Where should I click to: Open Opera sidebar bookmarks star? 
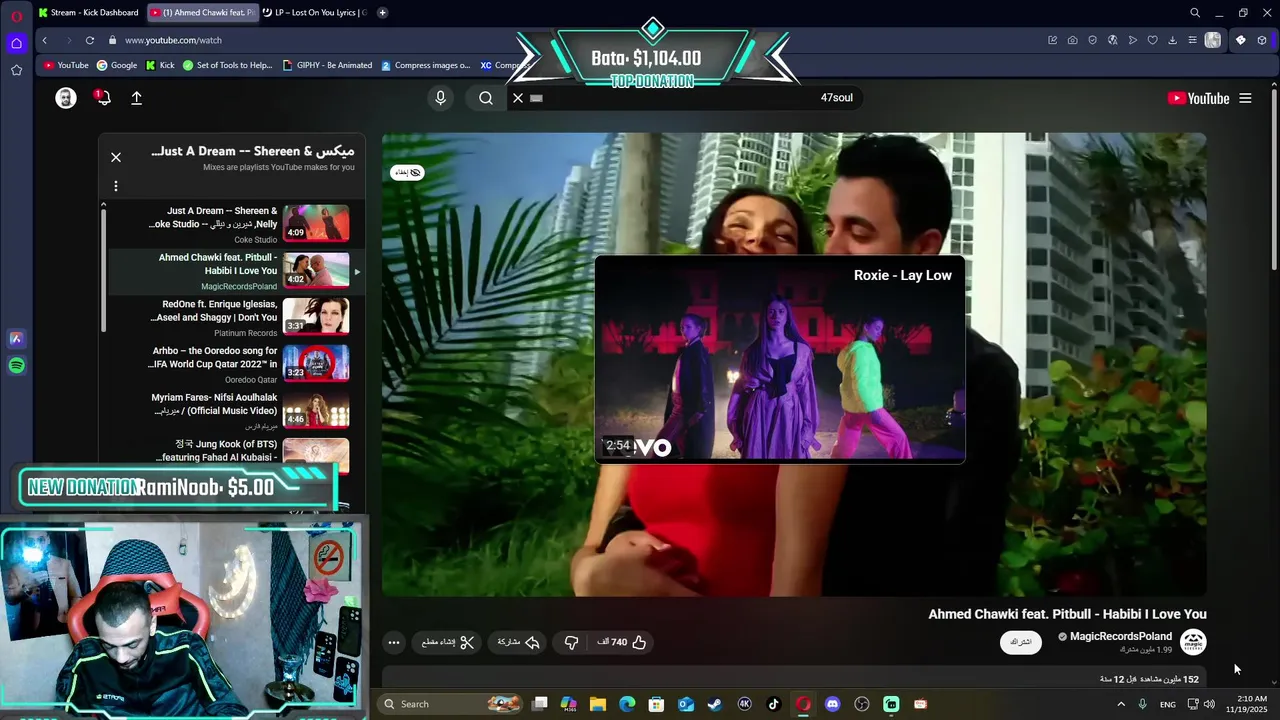click(16, 70)
